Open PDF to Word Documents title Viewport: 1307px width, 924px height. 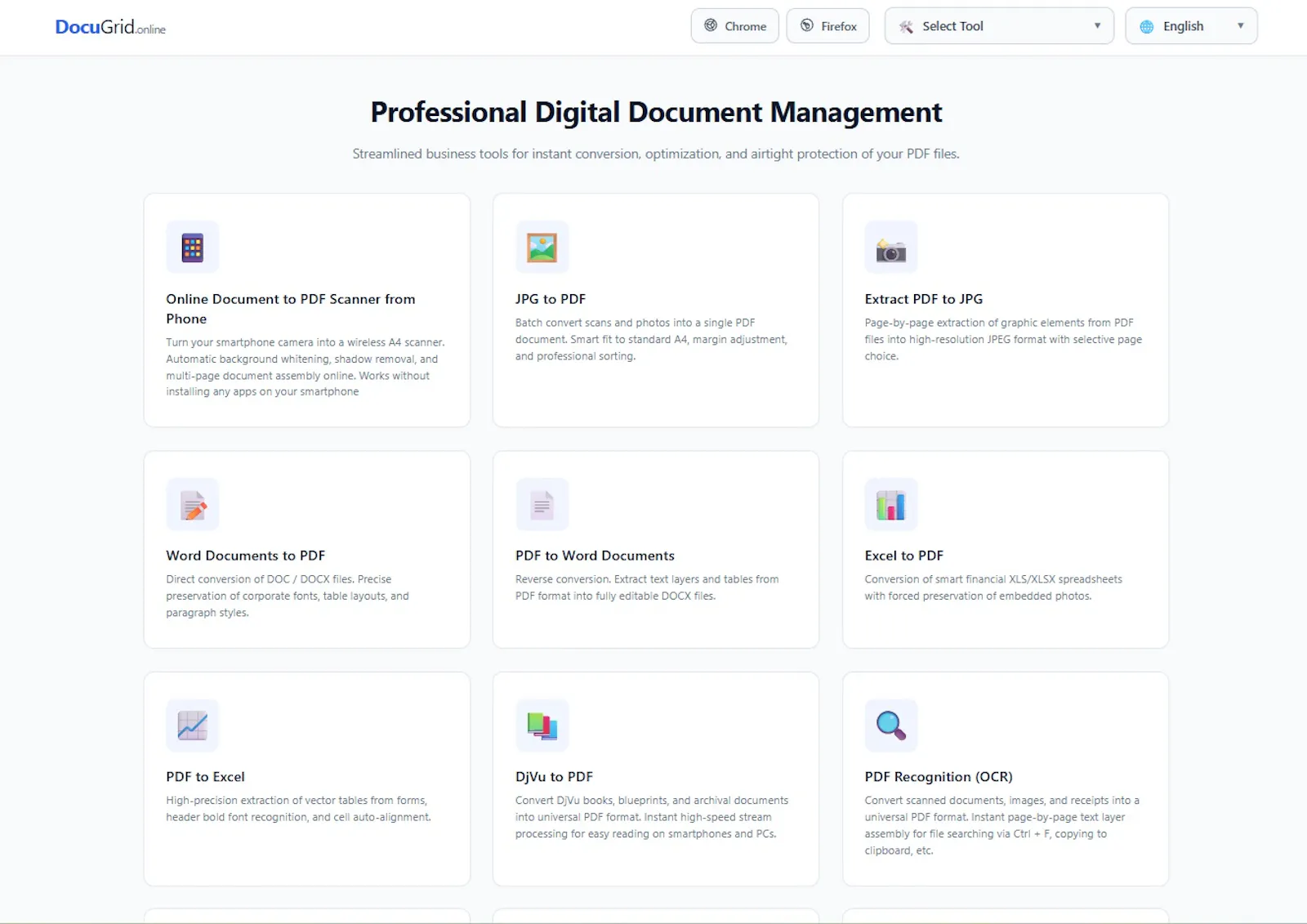pyautogui.click(x=595, y=556)
